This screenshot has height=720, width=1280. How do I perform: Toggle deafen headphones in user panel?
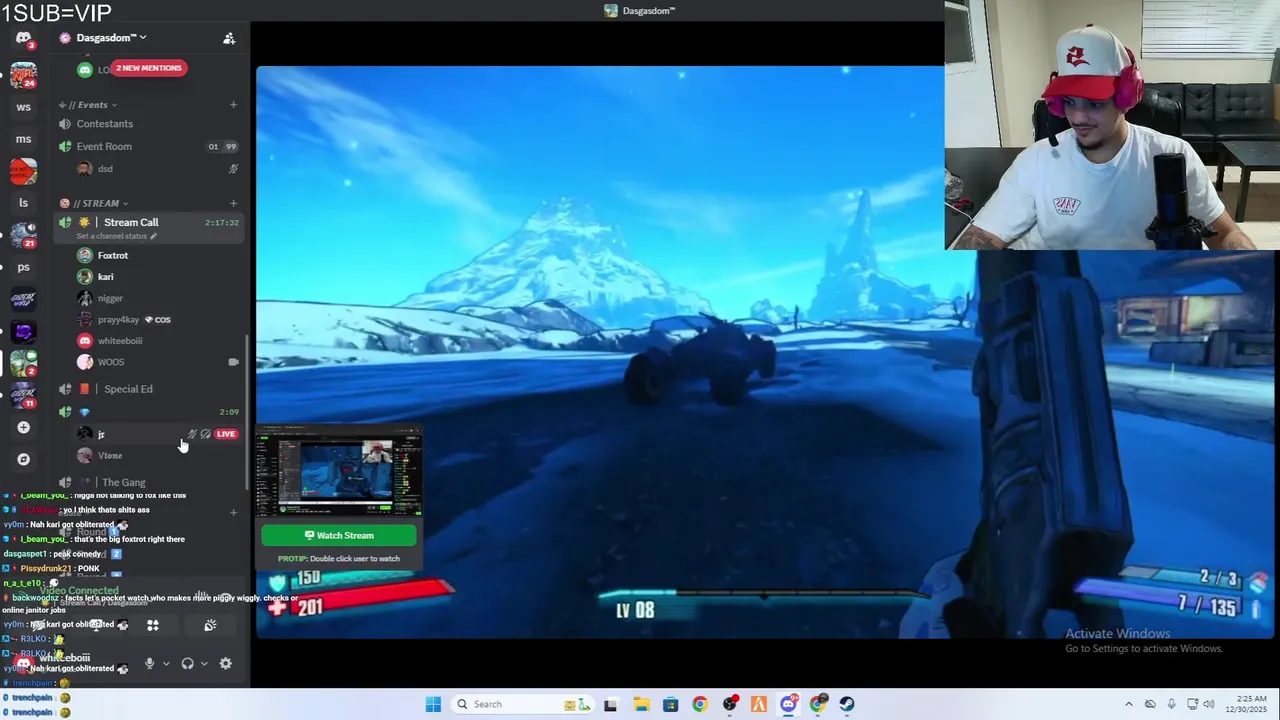pos(187,663)
